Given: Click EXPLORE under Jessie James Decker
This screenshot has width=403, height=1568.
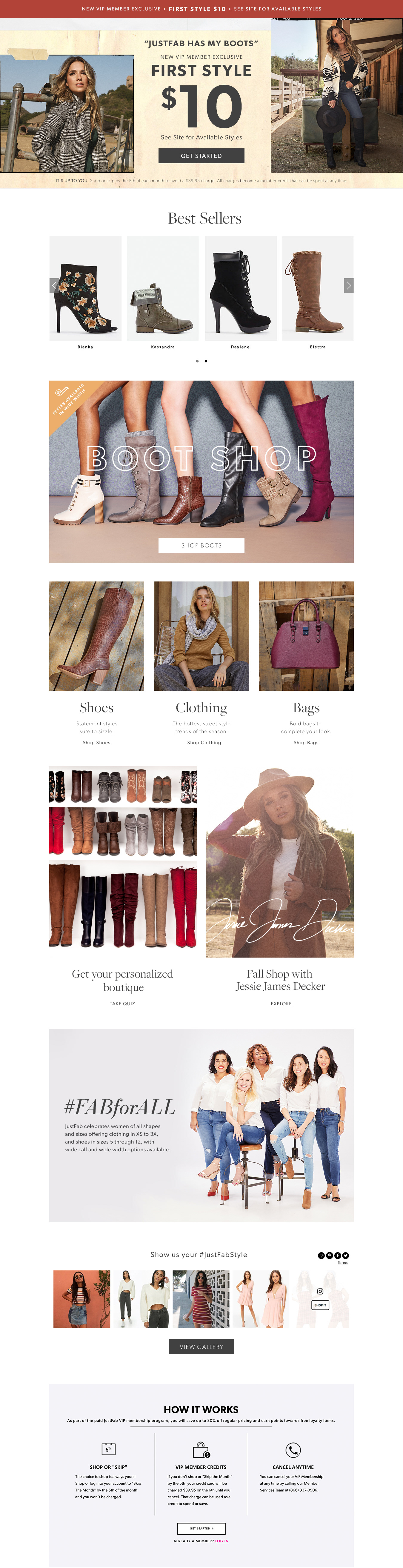Looking at the screenshot, I should tap(281, 1004).
